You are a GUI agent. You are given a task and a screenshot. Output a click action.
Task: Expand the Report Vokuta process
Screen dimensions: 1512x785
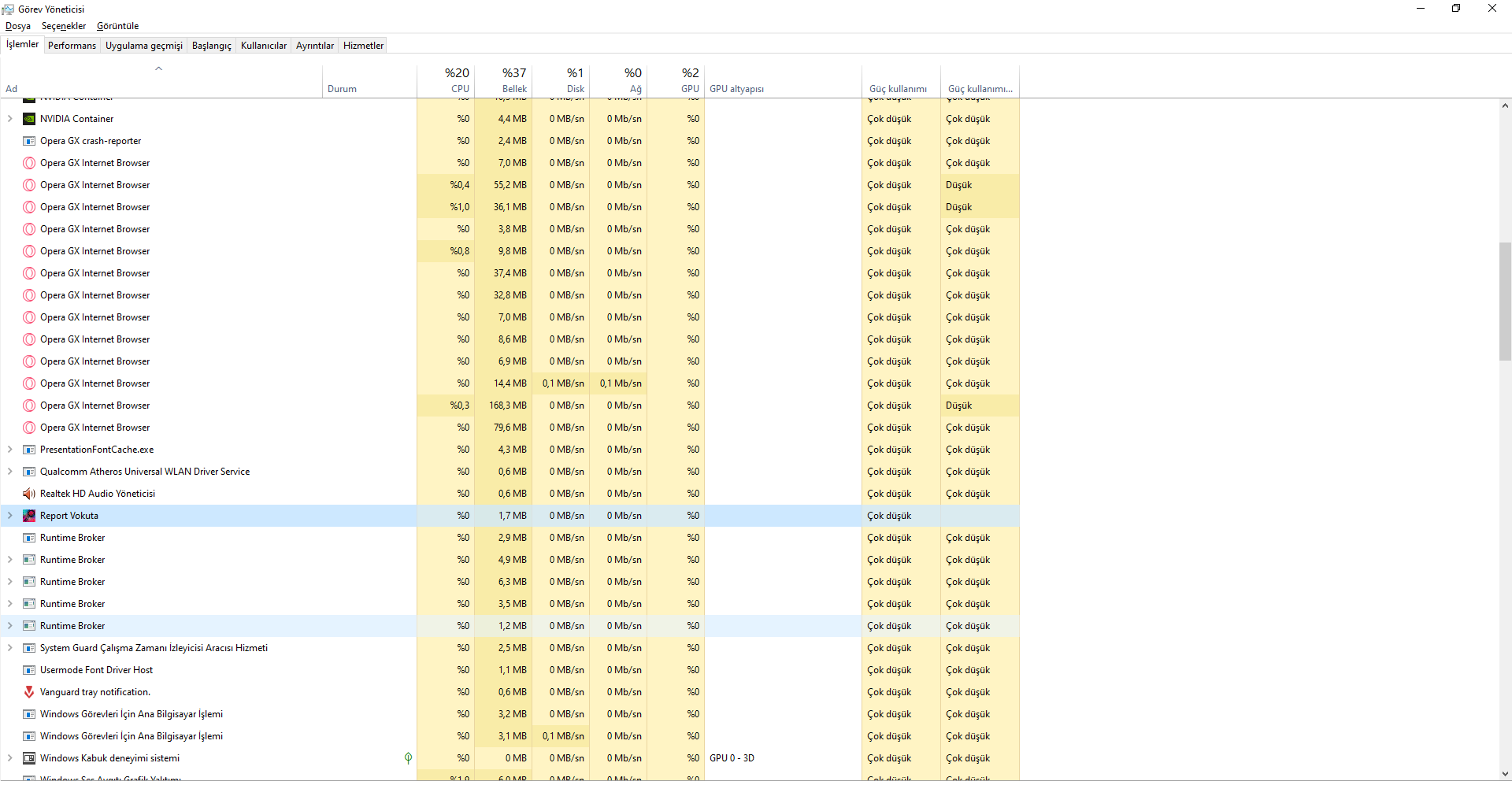tap(9, 516)
